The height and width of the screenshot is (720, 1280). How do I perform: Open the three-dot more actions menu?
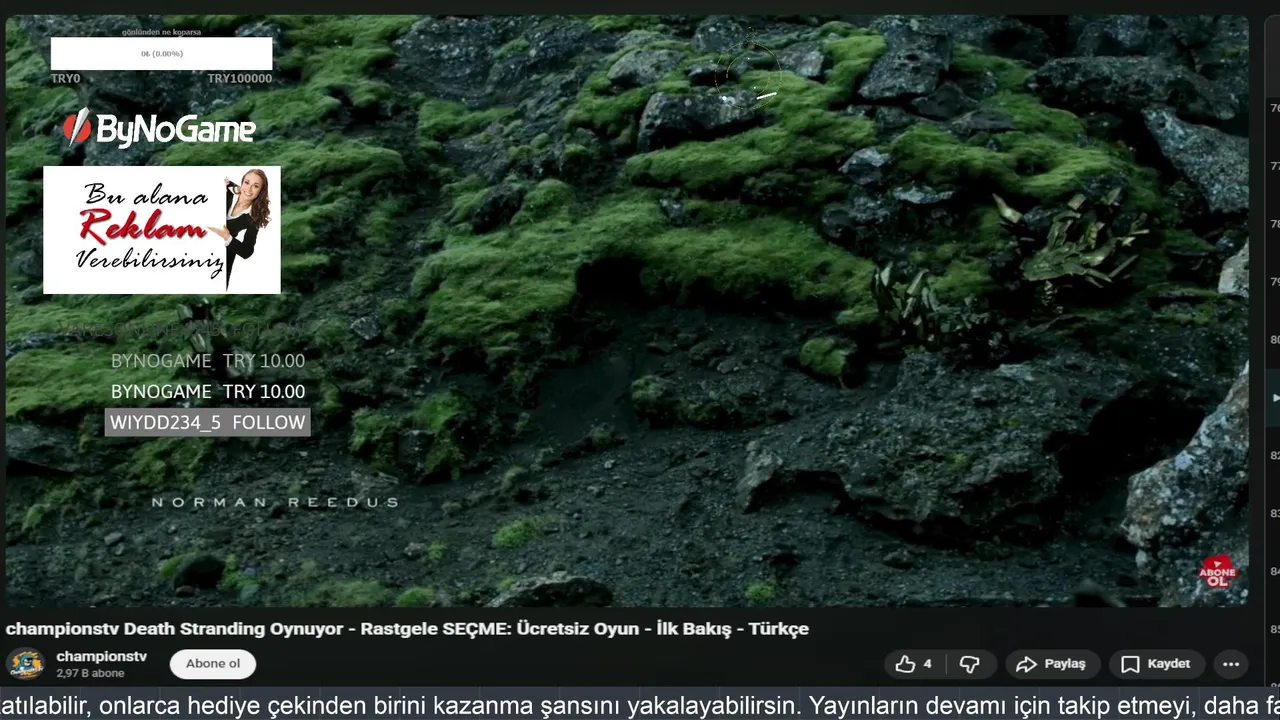click(x=1231, y=664)
